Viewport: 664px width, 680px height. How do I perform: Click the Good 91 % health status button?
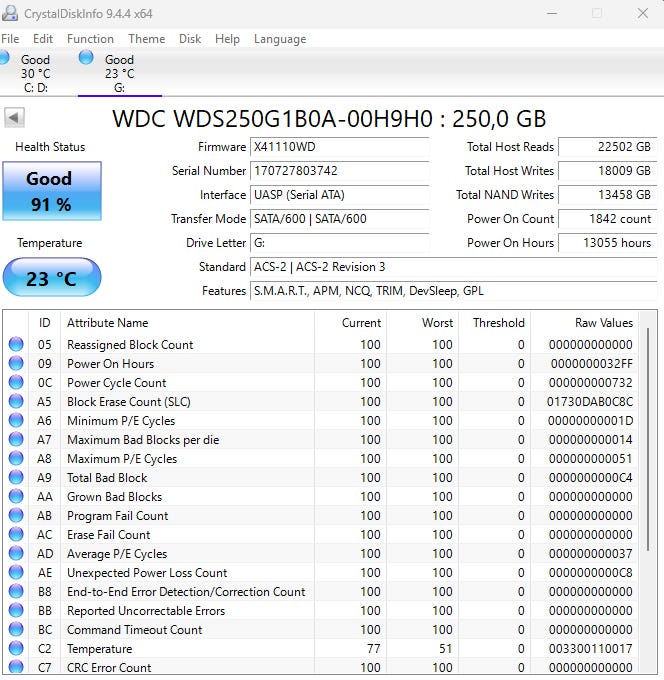click(x=49, y=192)
